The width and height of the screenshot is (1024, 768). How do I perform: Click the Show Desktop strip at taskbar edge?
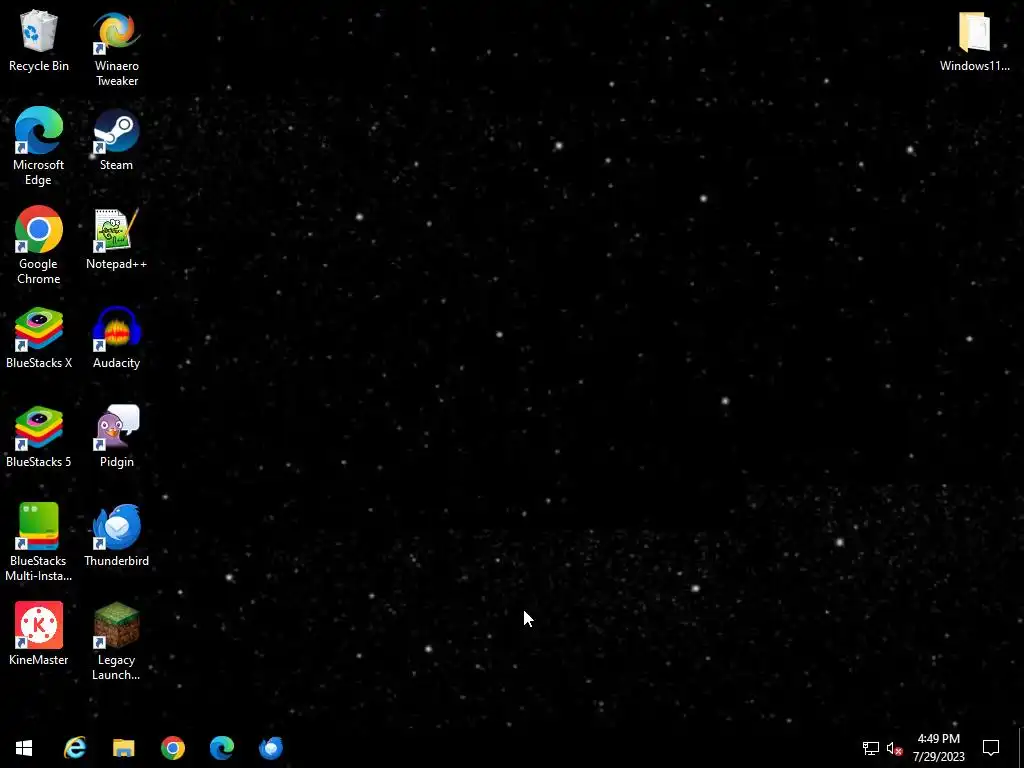[1021, 748]
